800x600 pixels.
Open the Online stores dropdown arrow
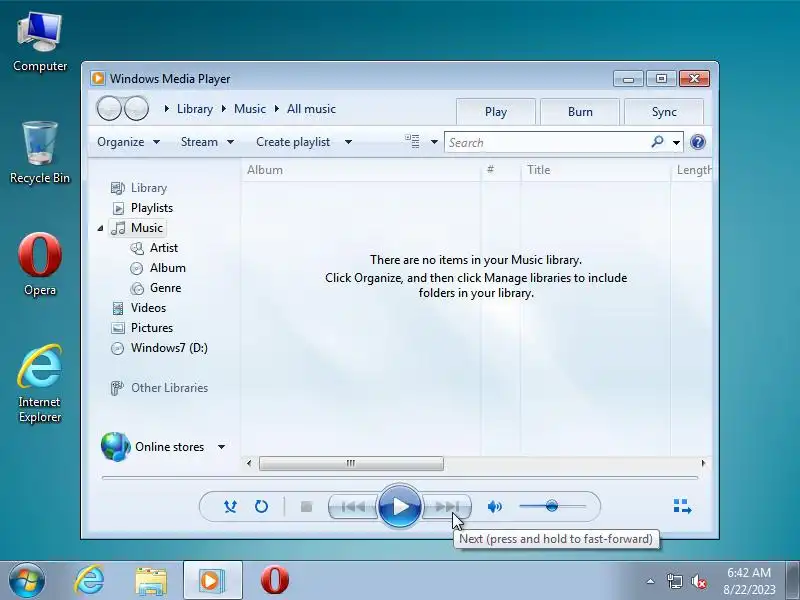[221, 447]
